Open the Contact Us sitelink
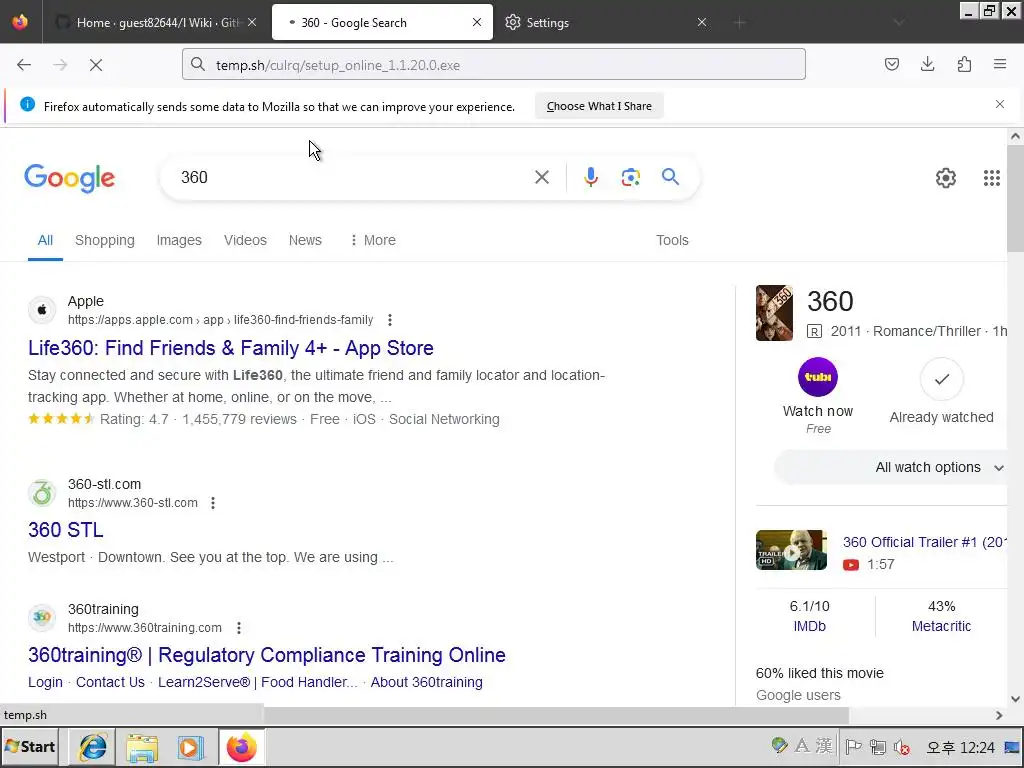 point(110,682)
